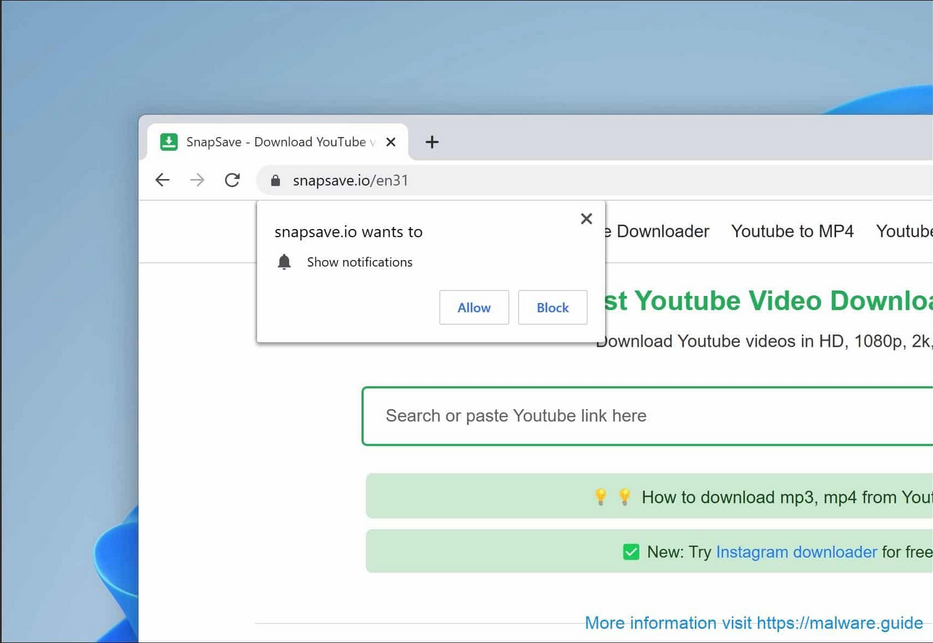Click the 'Show notifications' label

pos(359,262)
